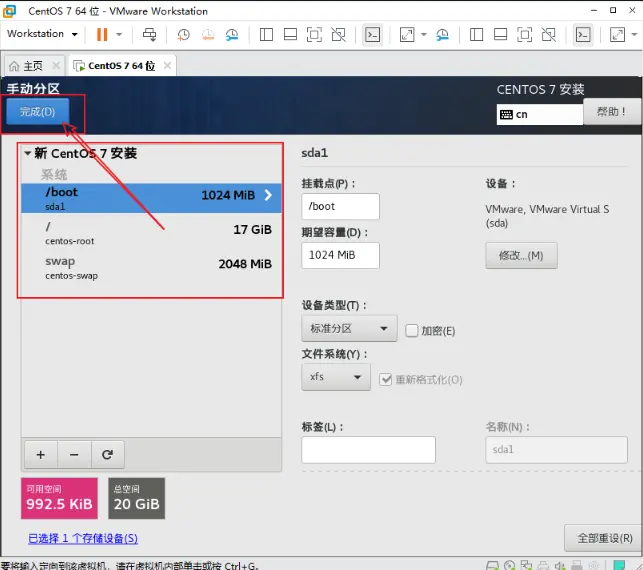Click the 完成(D) done button
643x570 pixels.
click(38, 112)
